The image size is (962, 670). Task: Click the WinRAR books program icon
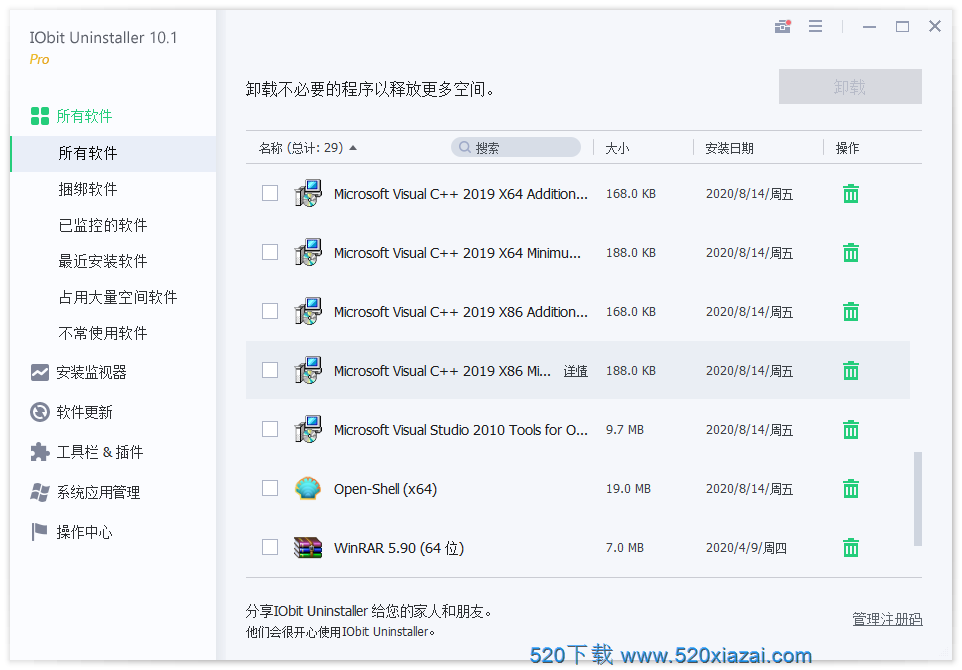tap(308, 547)
